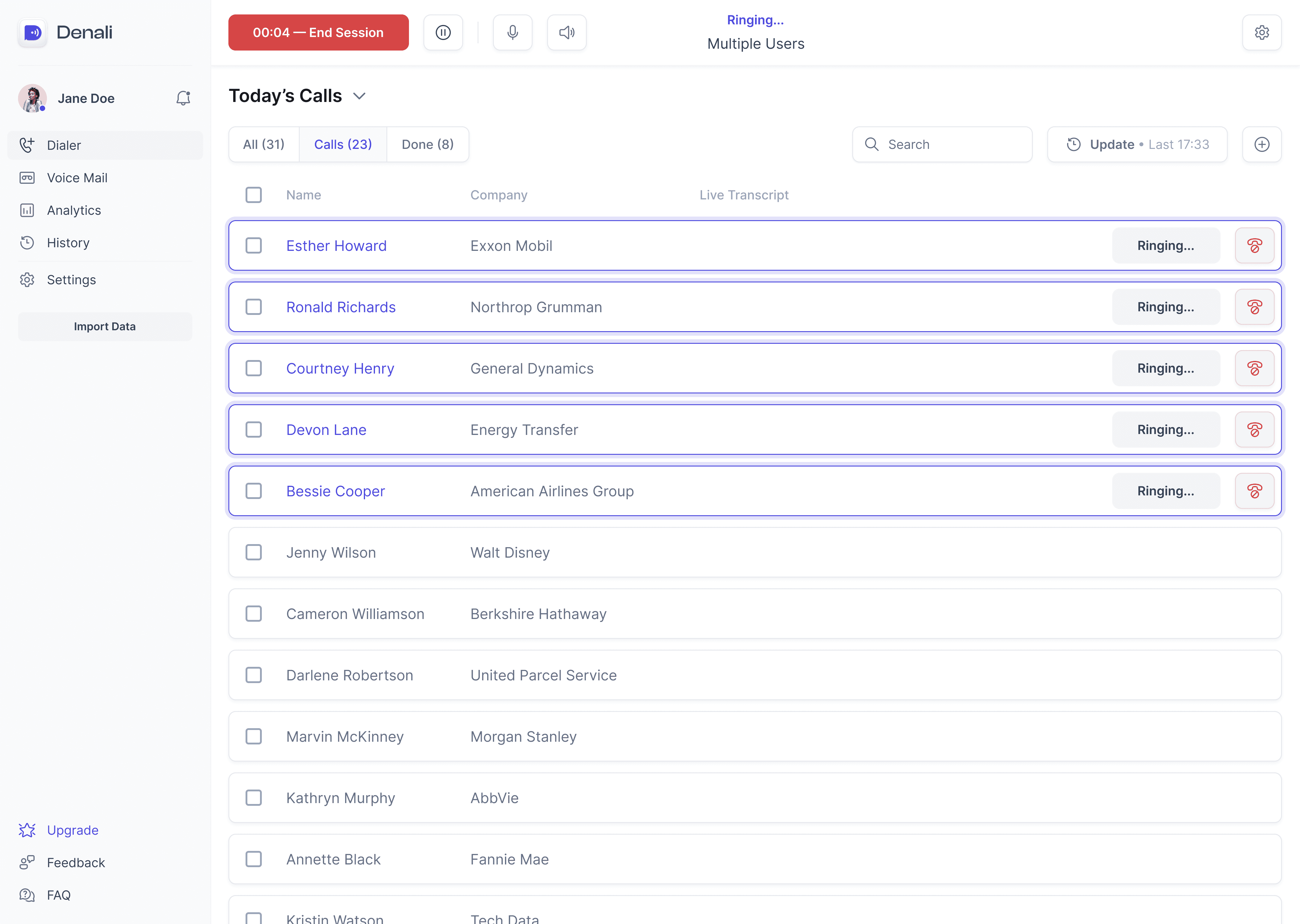The width and height of the screenshot is (1300, 924).
Task: Click the Devon Lane name link
Action: tap(326, 430)
